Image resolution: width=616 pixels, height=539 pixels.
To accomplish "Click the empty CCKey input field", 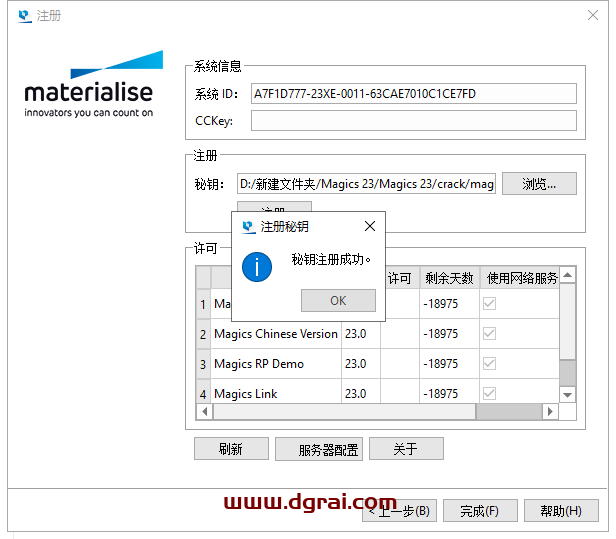I will pyautogui.click(x=414, y=120).
